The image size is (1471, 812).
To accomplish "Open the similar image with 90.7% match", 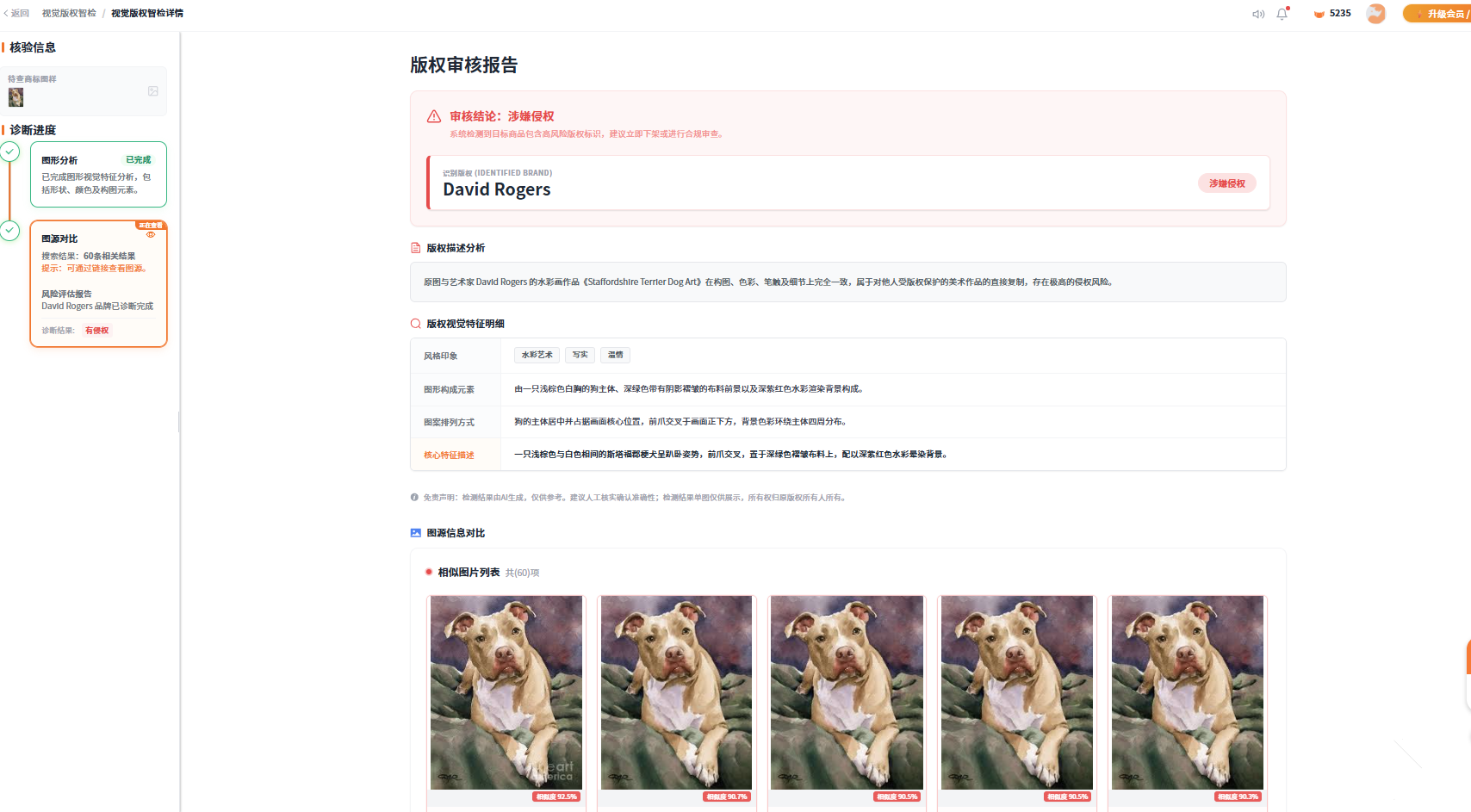I will [676, 698].
